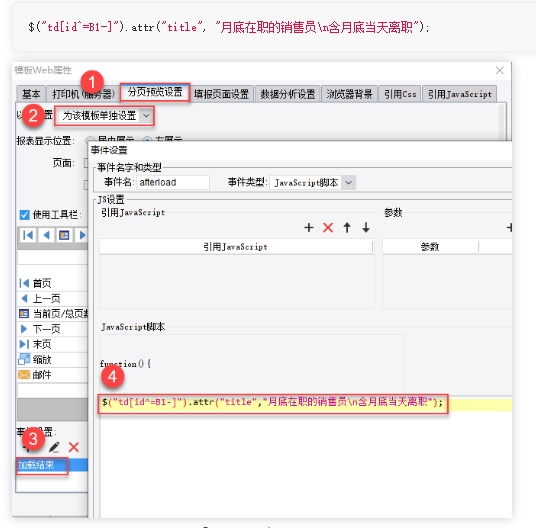
Task: Click the 缩放 zoom icon in list
Action: 24,359
